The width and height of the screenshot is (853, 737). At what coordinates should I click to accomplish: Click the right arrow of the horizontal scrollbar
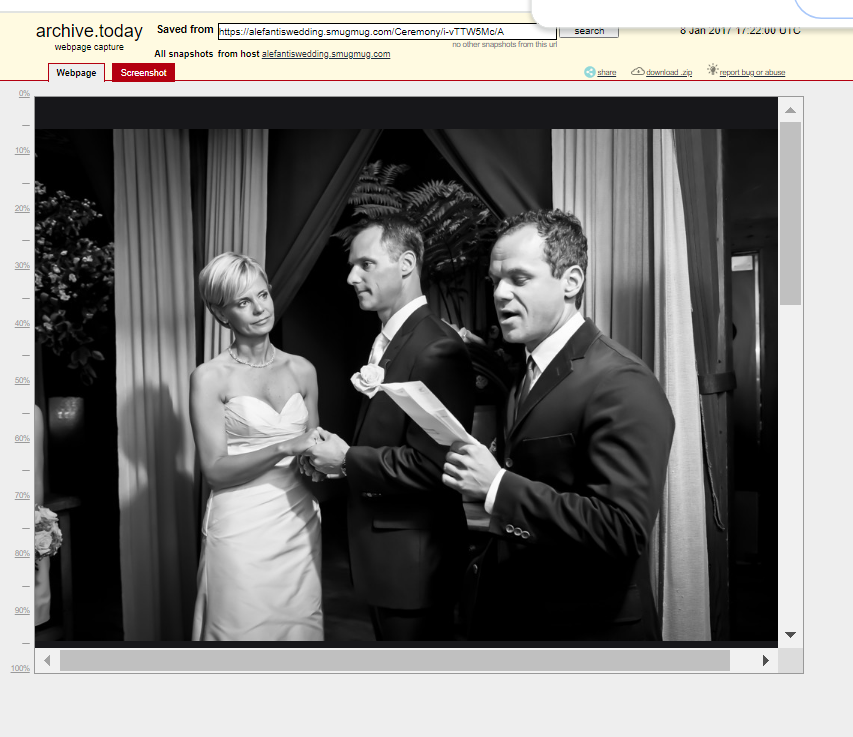tap(767, 661)
